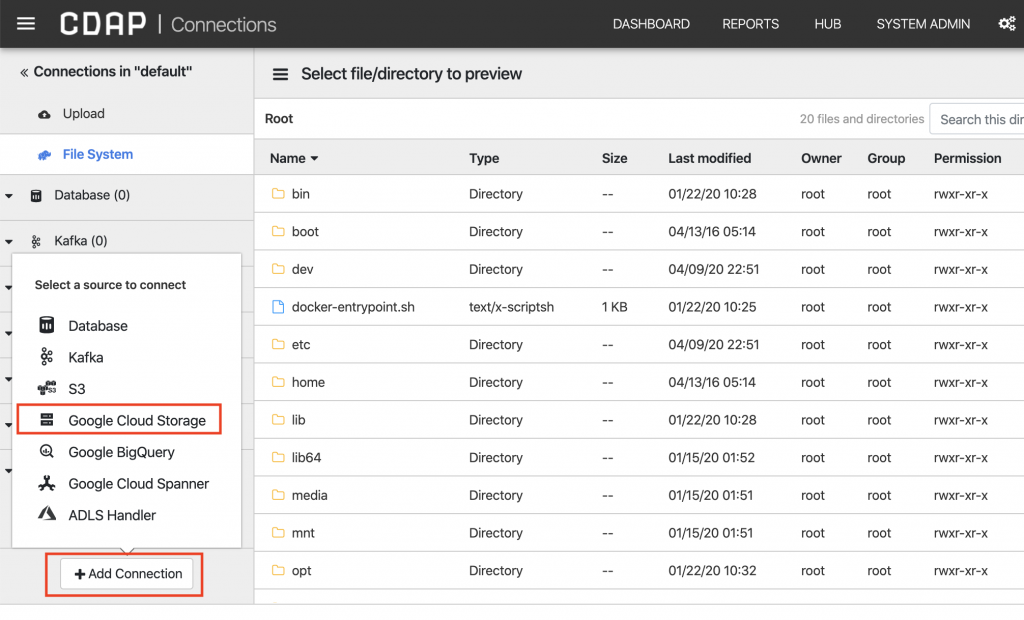Open the home directory
The image size is (1024, 620).
click(308, 382)
